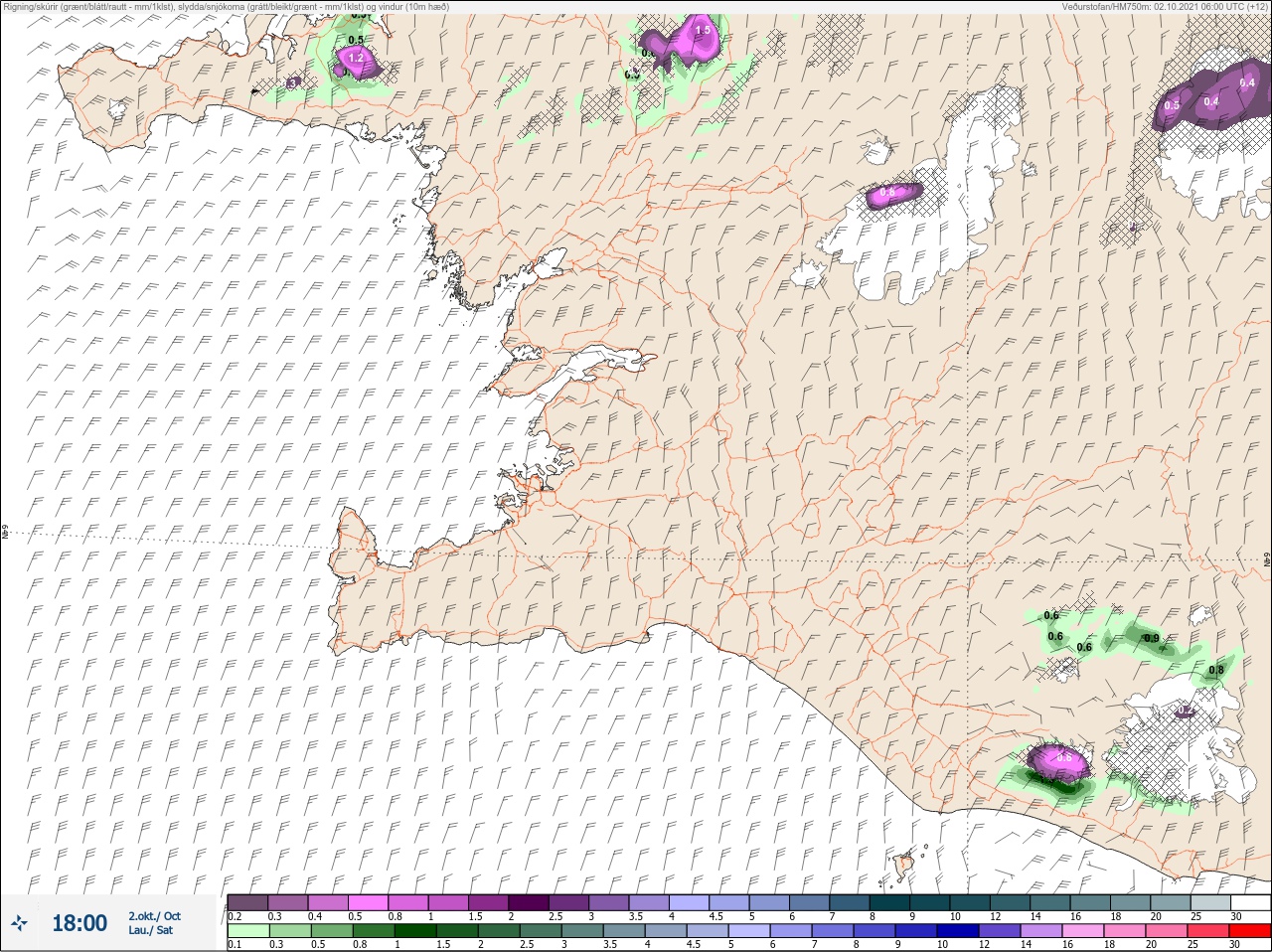1272x952 pixels.
Task: Select lower legend dark green swatch between 1 and 1.5
Action: pos(414,930)
